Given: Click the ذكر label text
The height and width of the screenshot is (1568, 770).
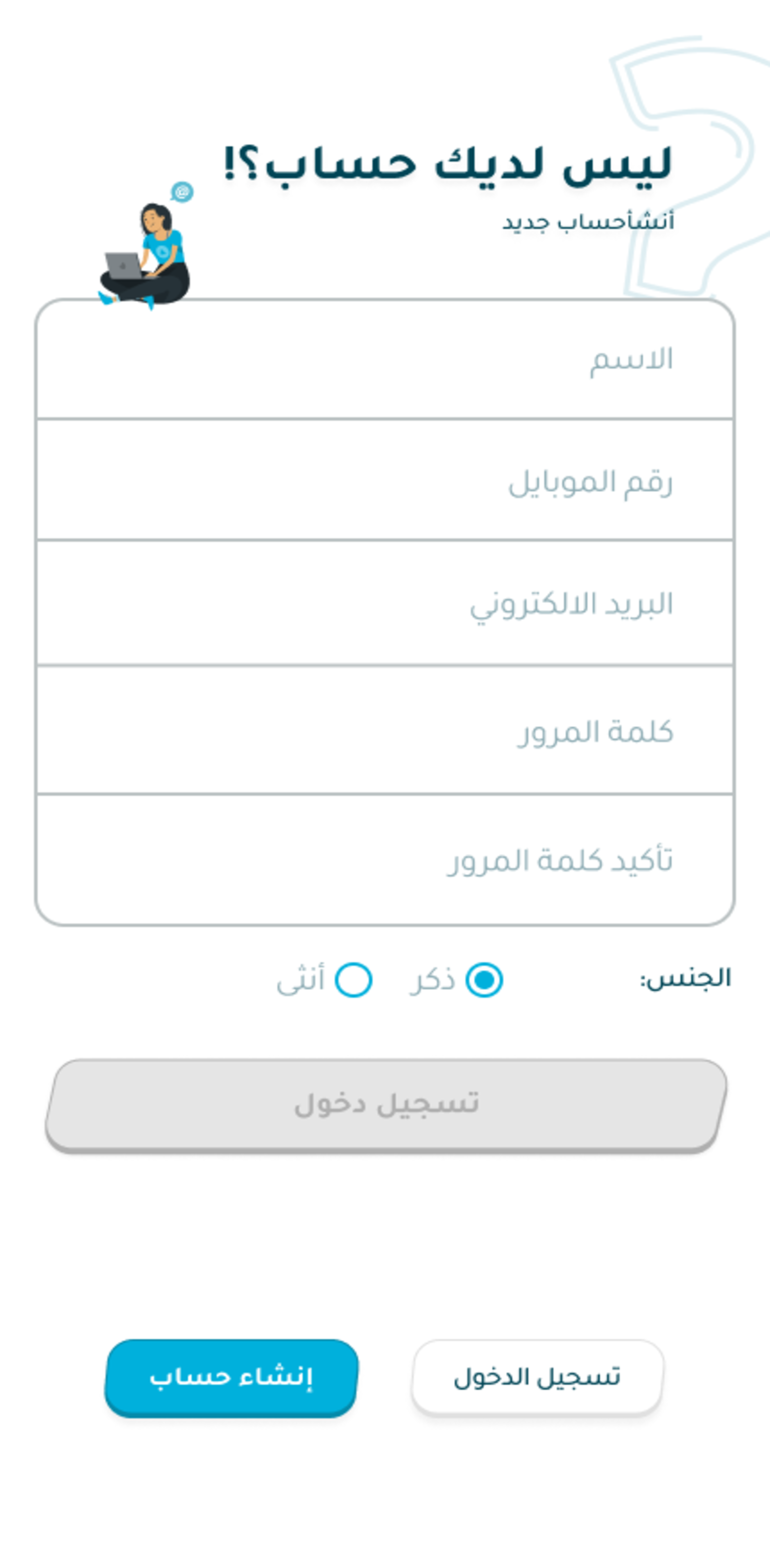Looking at the screenshot, I should click(432, 980).
